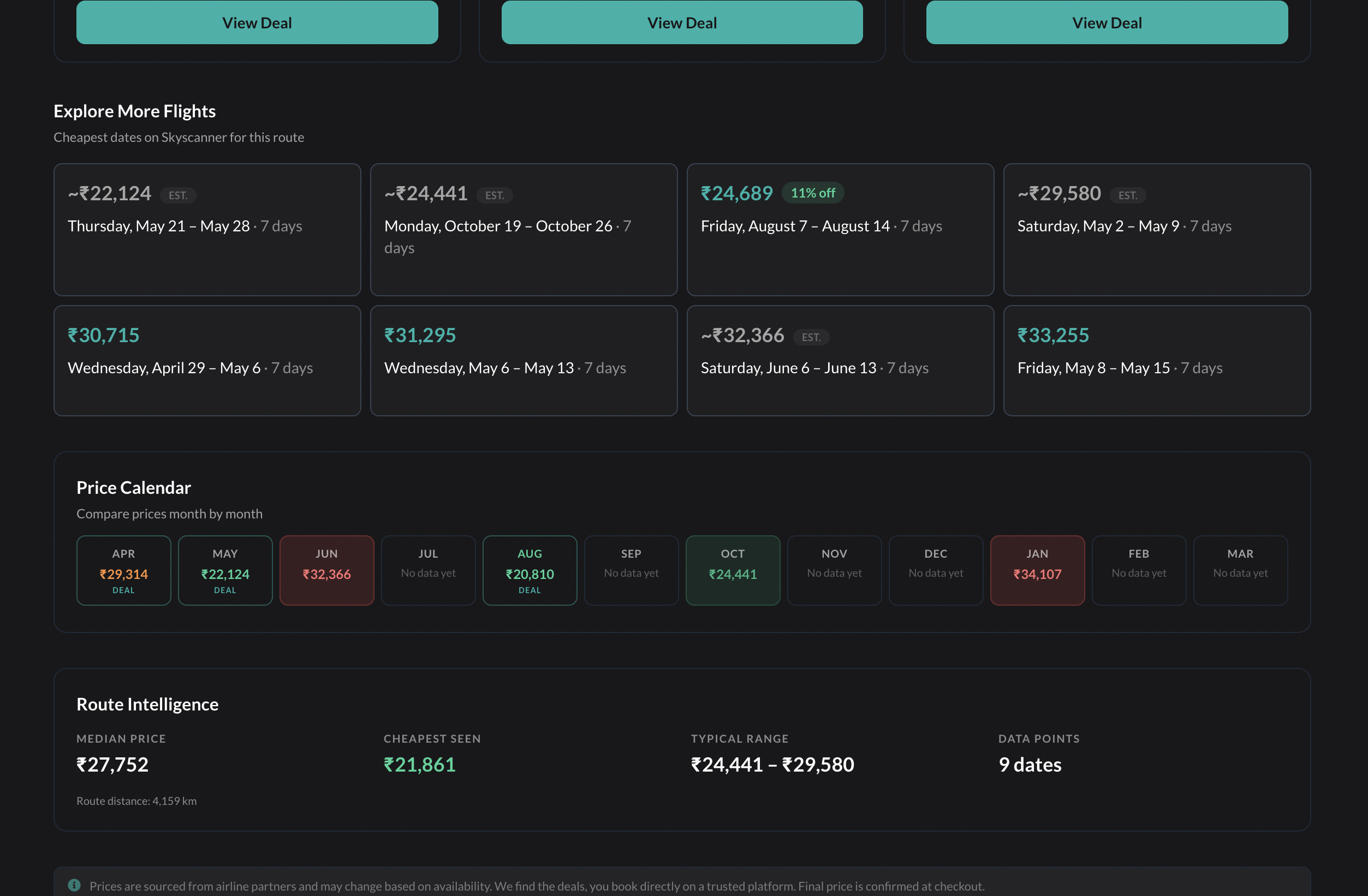The height and width of the screenshot is (896, 1368).
Task: Open the June 6 – June 13 flight card
Action: [840, 360]
